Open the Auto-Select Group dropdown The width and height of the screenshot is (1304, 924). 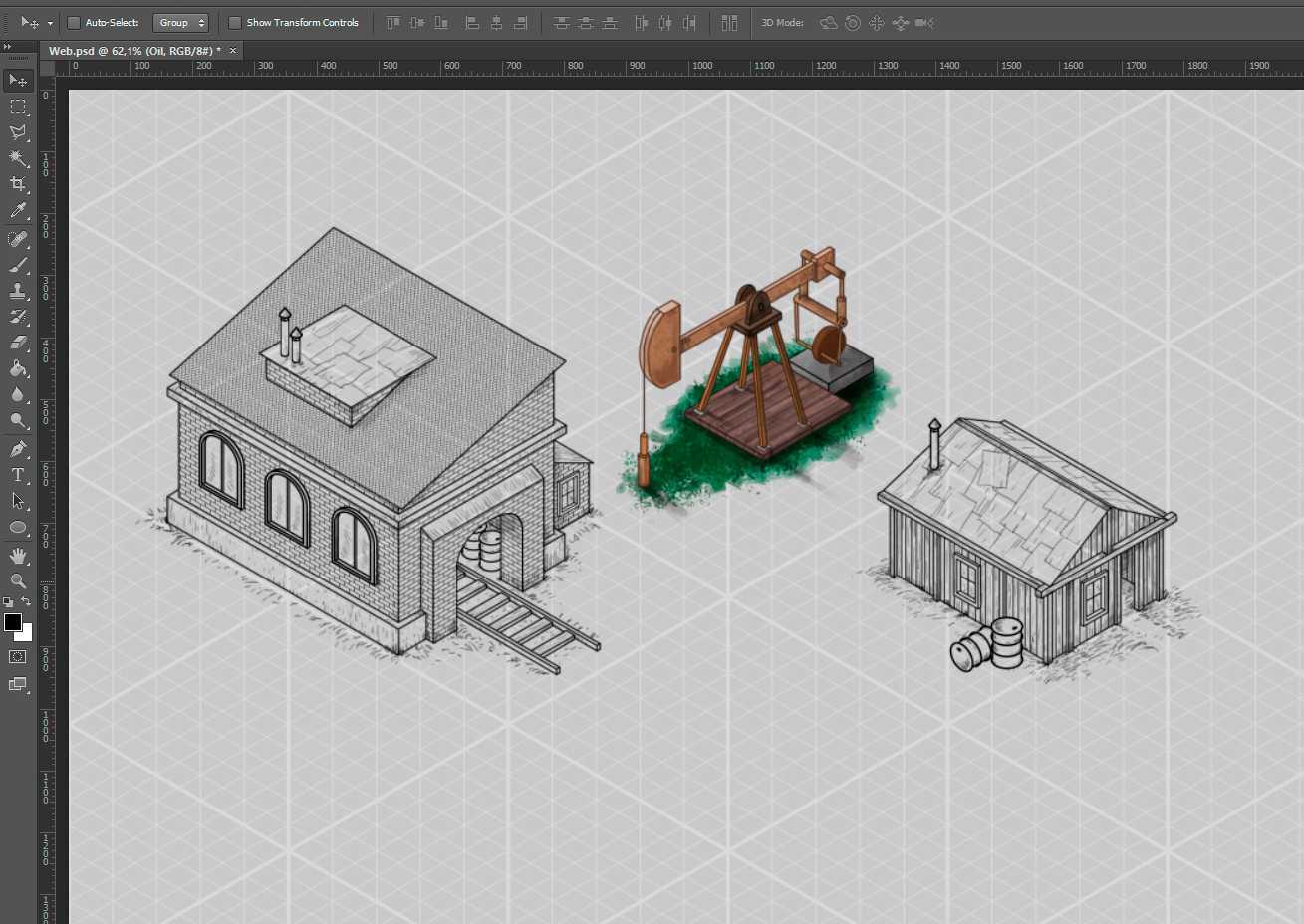point(180,22)
